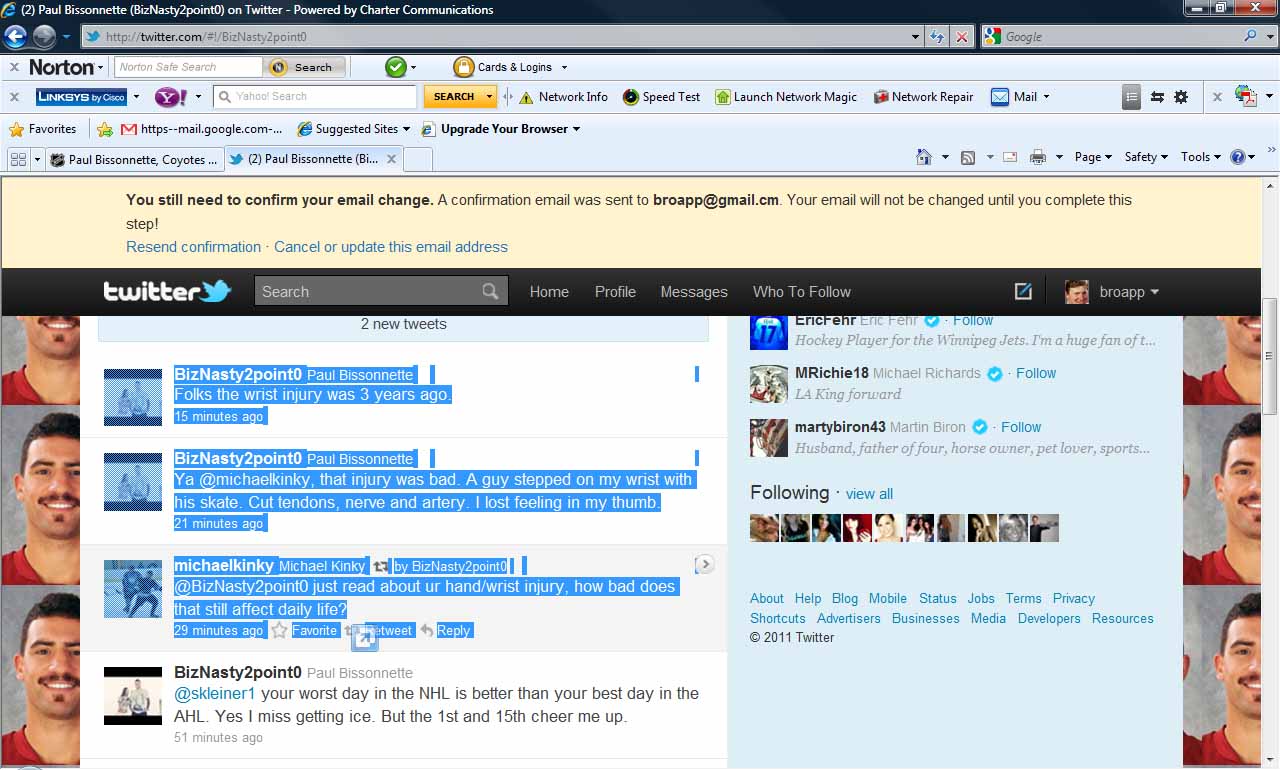
Task: Click the compose new tweet icon
Action: 1023,291
